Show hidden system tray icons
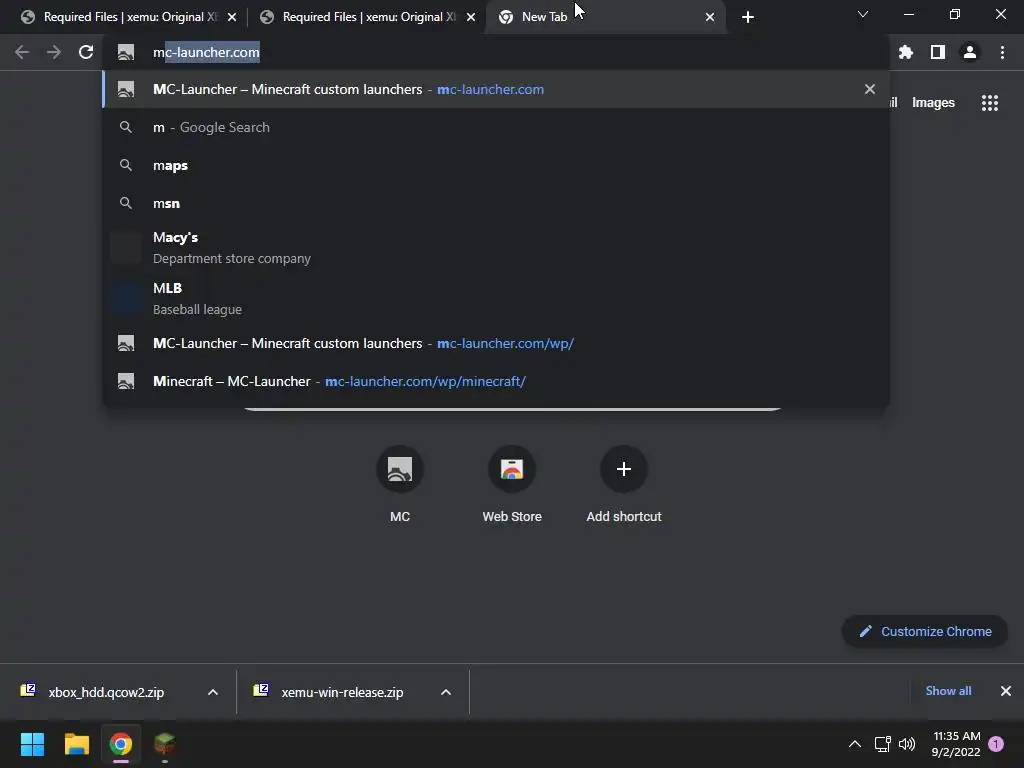This screenshot has width=1024, height=768. point(854,744)
